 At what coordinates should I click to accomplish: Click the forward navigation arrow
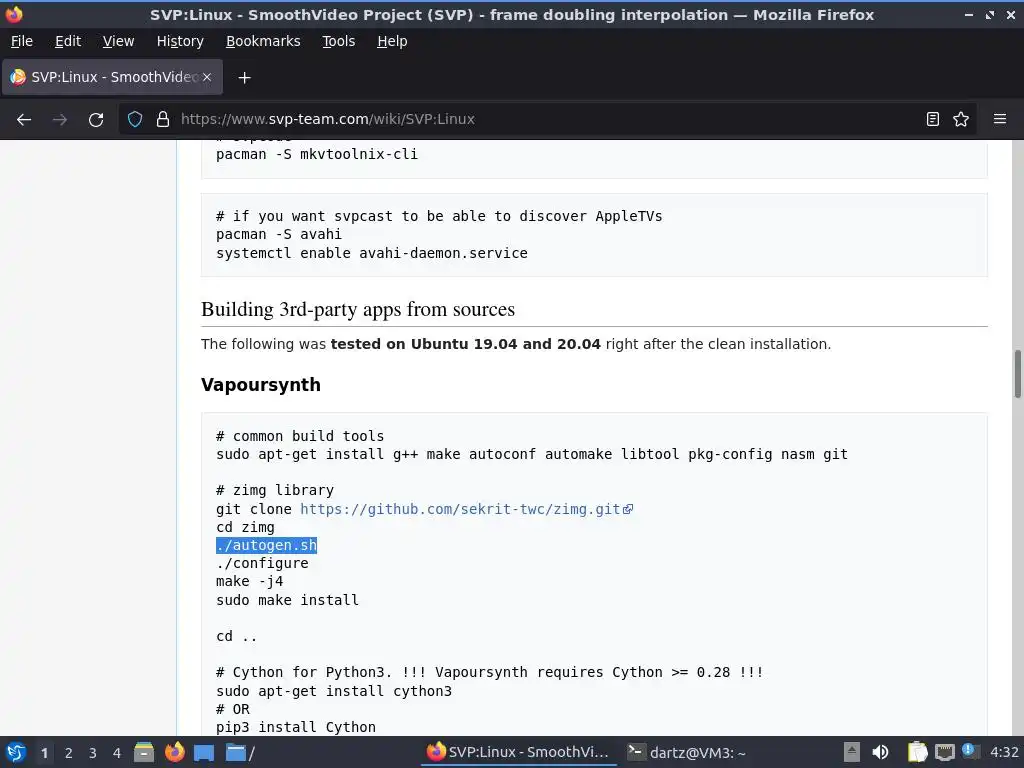coord(59,120)
